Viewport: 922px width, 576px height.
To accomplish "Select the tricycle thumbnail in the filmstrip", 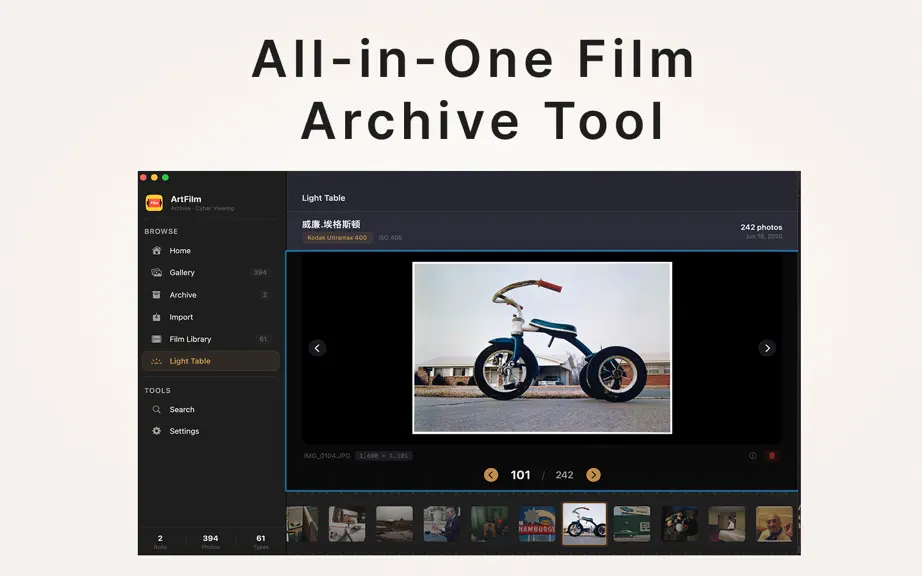I will [584, 524].
